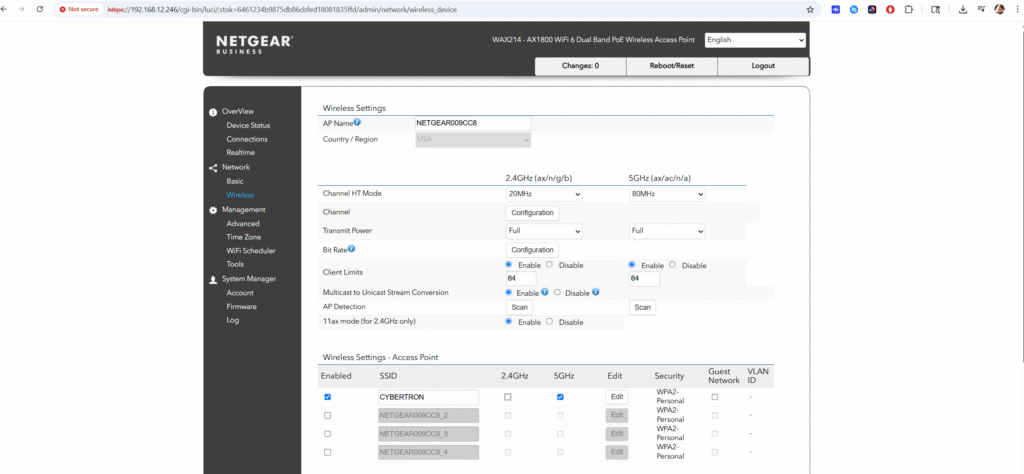Open the Extensions puzzle piece menu

(908, 10)
